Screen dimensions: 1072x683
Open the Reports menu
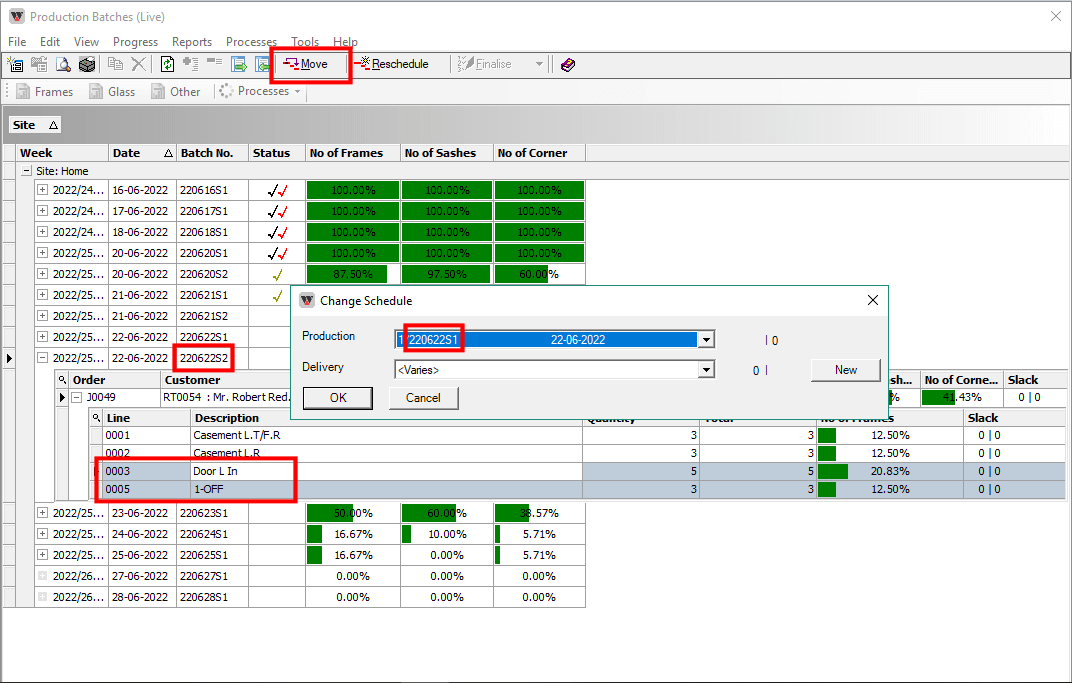tap(191, 42)
